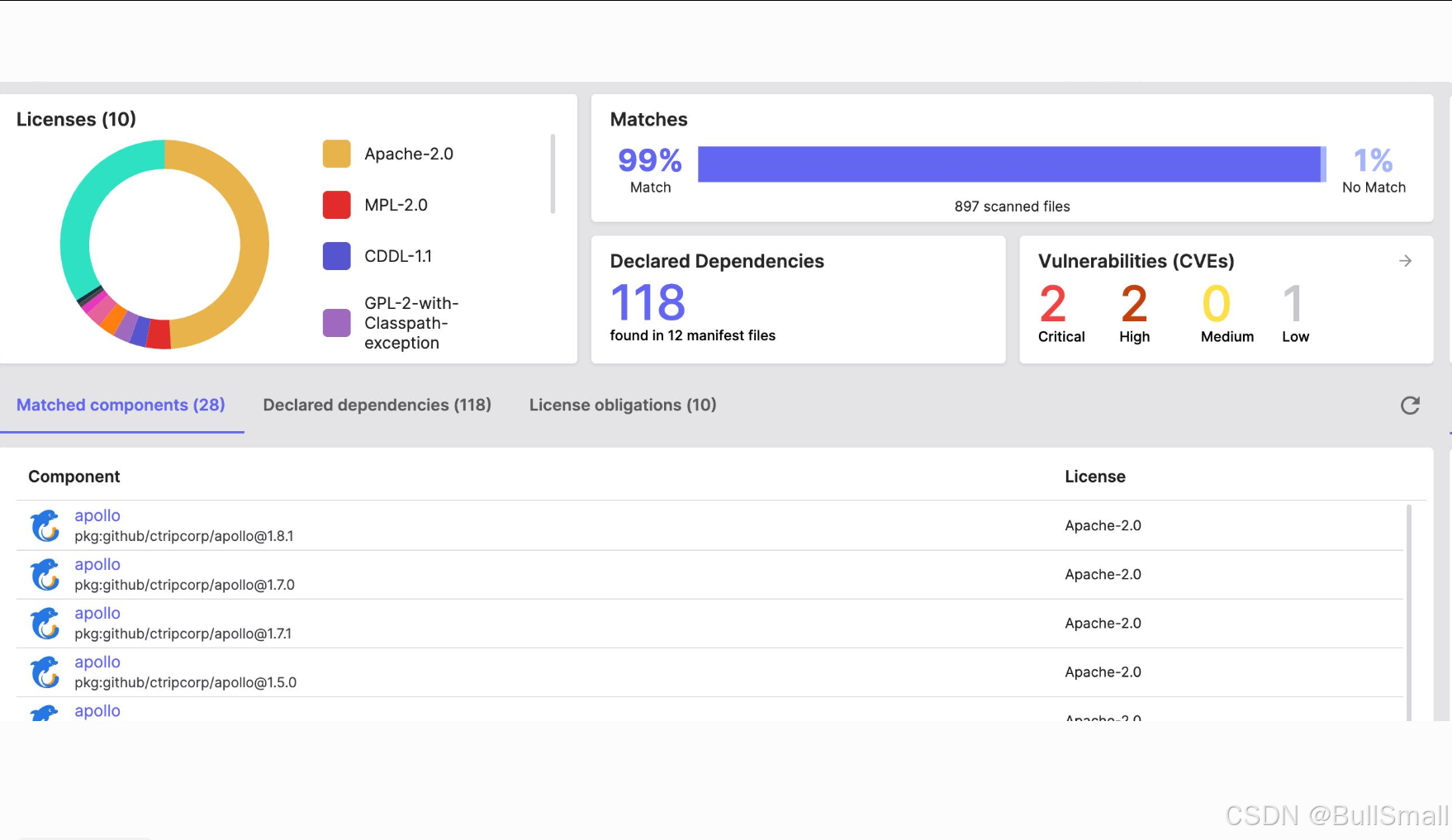Click the Critical vulnerabilities count
The image size is (1452, 840).
pos(1053,304)
